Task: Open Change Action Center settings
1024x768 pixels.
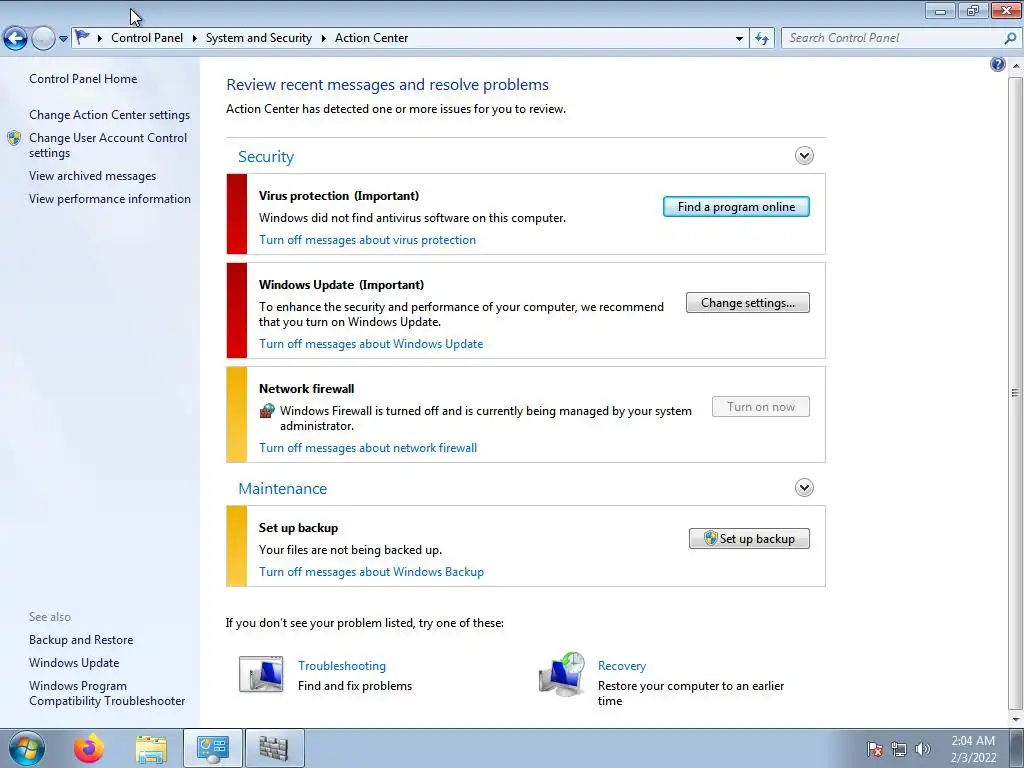Action: 109,115
